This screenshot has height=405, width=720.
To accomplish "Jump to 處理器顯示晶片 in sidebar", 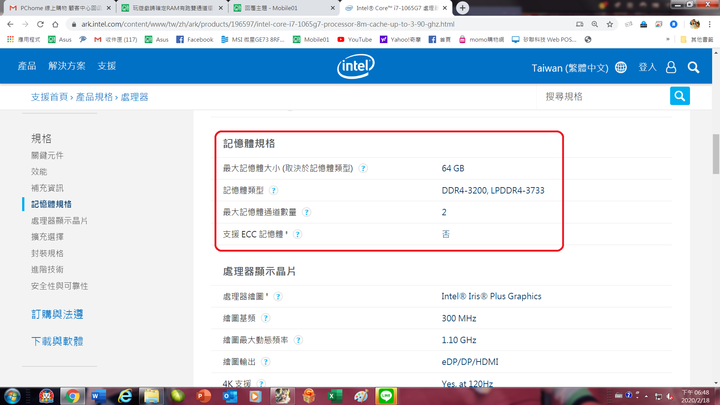I will (59, 220).
